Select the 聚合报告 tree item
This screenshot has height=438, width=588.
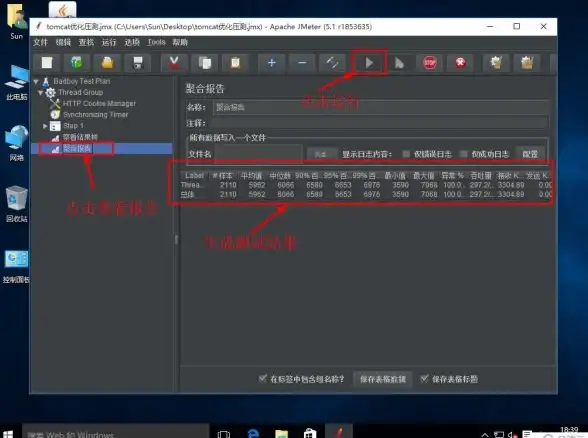tap(77, 148)
